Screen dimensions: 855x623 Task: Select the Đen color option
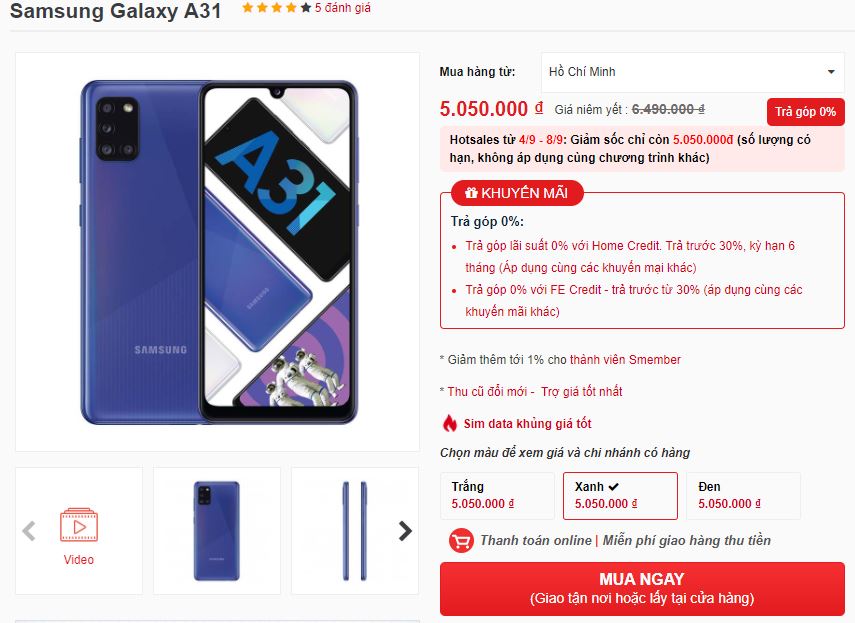[x=743, y=495]
